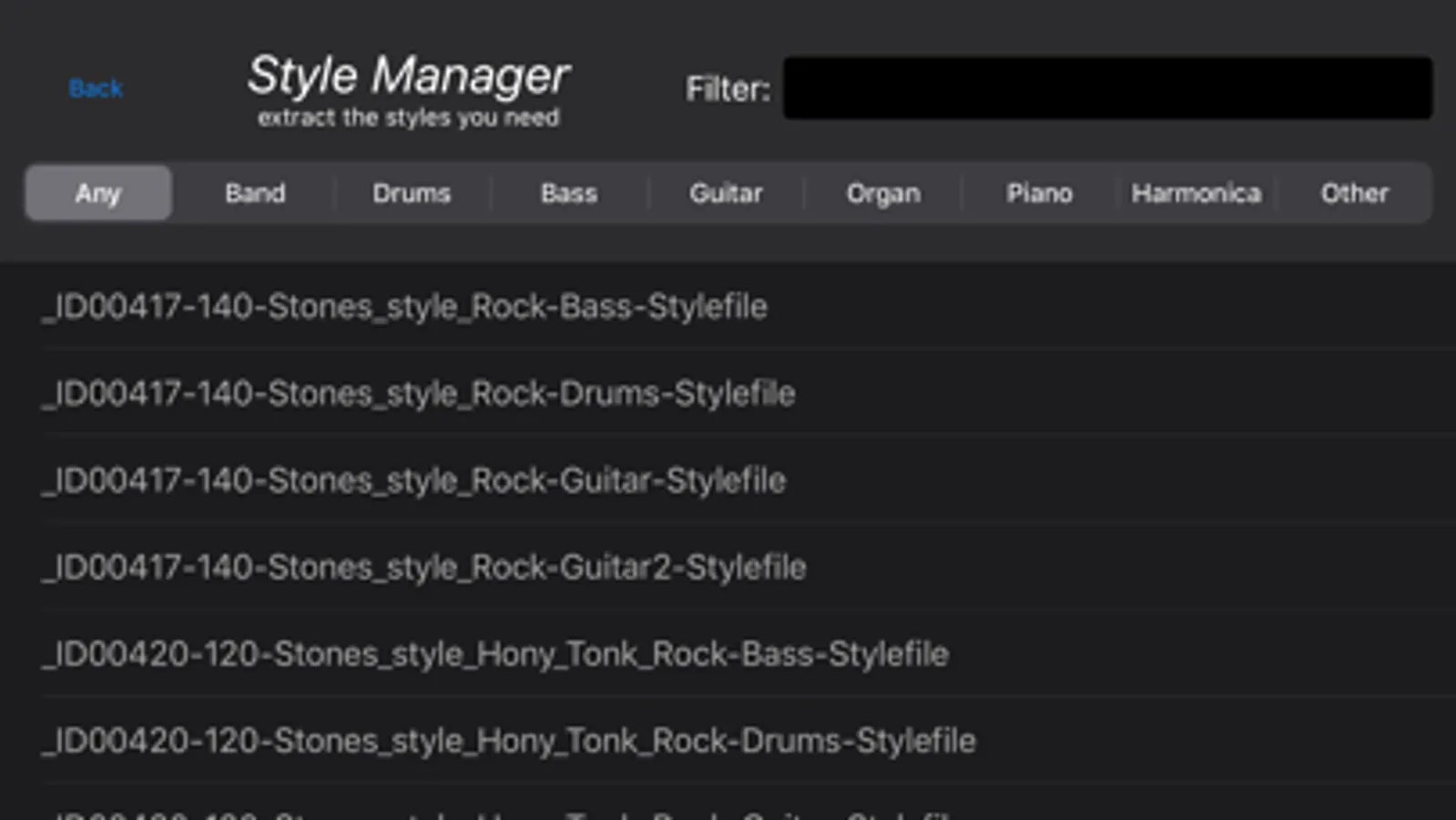This screenshot has height=820, width=1456.
Task: Switch to Piano styles tab
Action: click(1039, 193)
